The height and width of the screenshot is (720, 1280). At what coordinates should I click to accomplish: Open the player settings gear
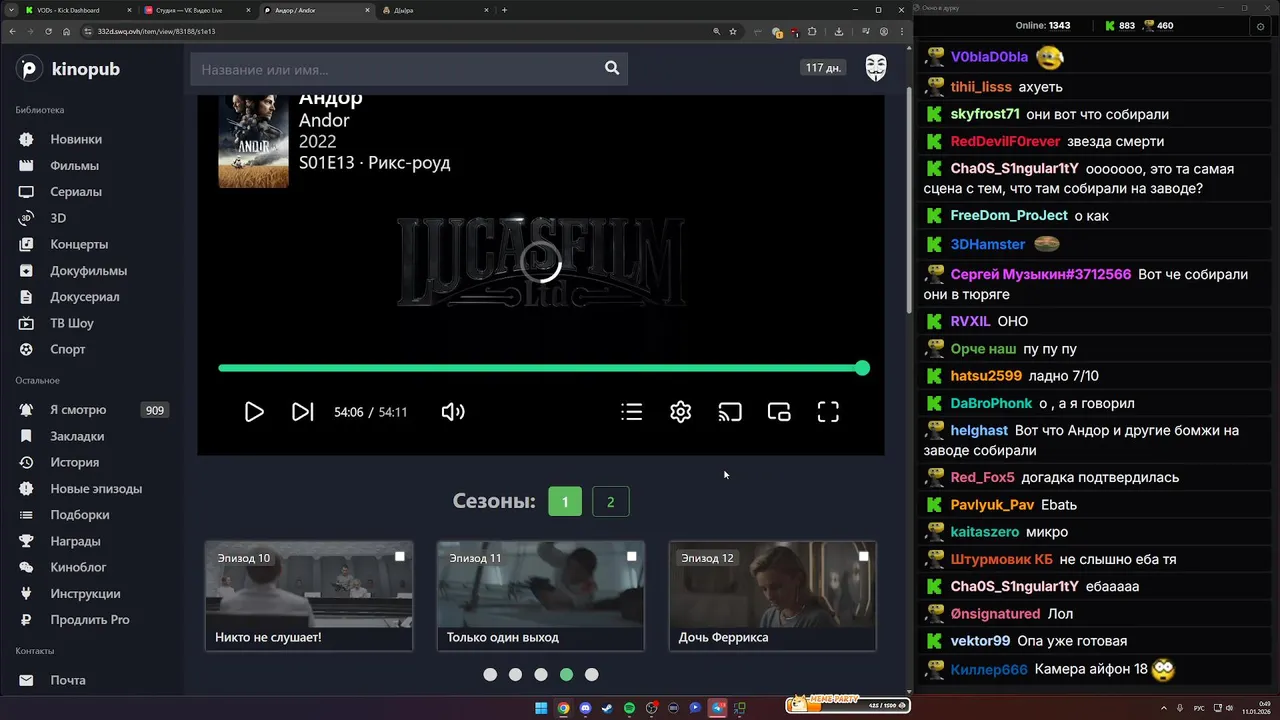(x=681, y=412)
